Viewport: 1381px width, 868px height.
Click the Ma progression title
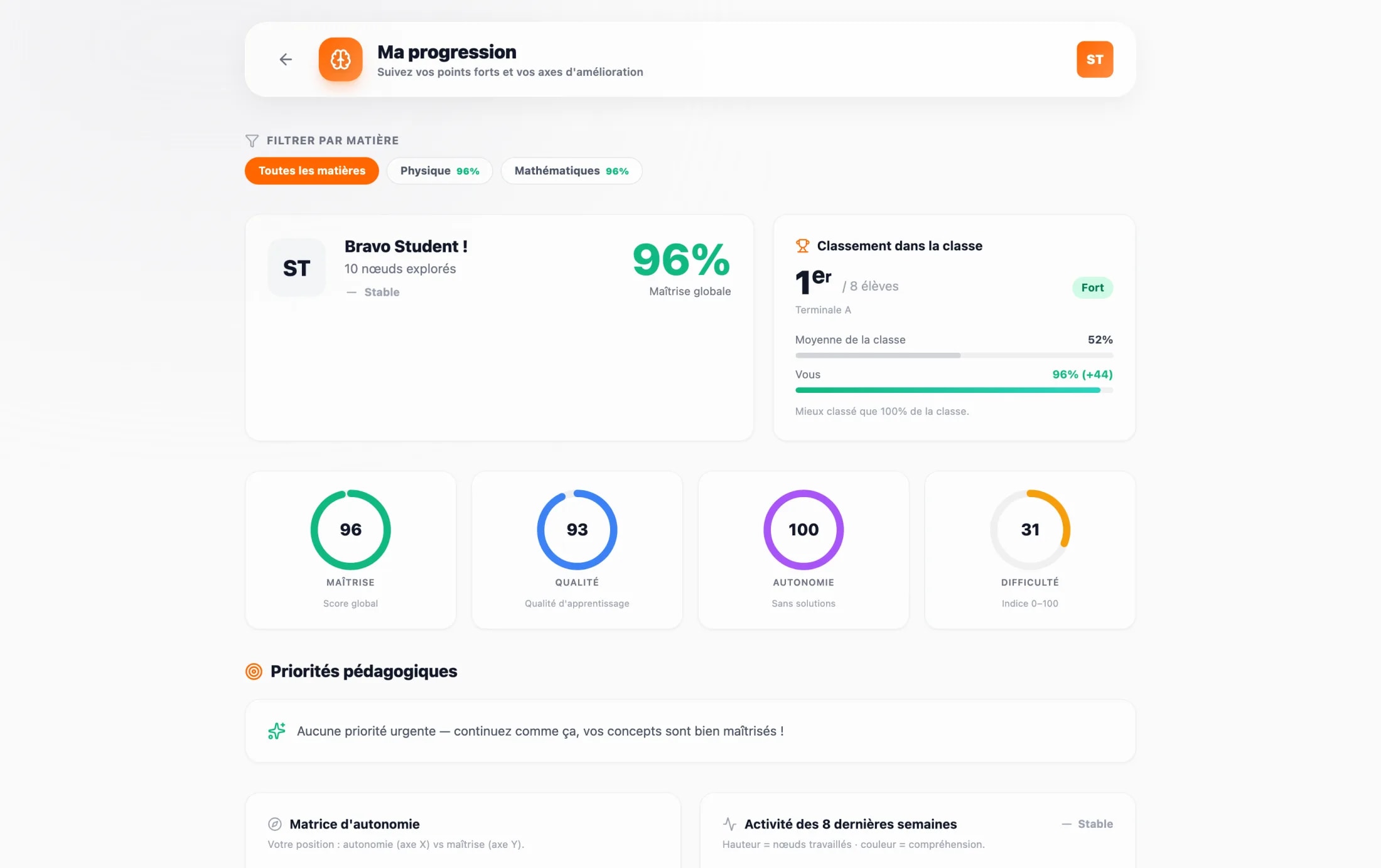point(447,52)
